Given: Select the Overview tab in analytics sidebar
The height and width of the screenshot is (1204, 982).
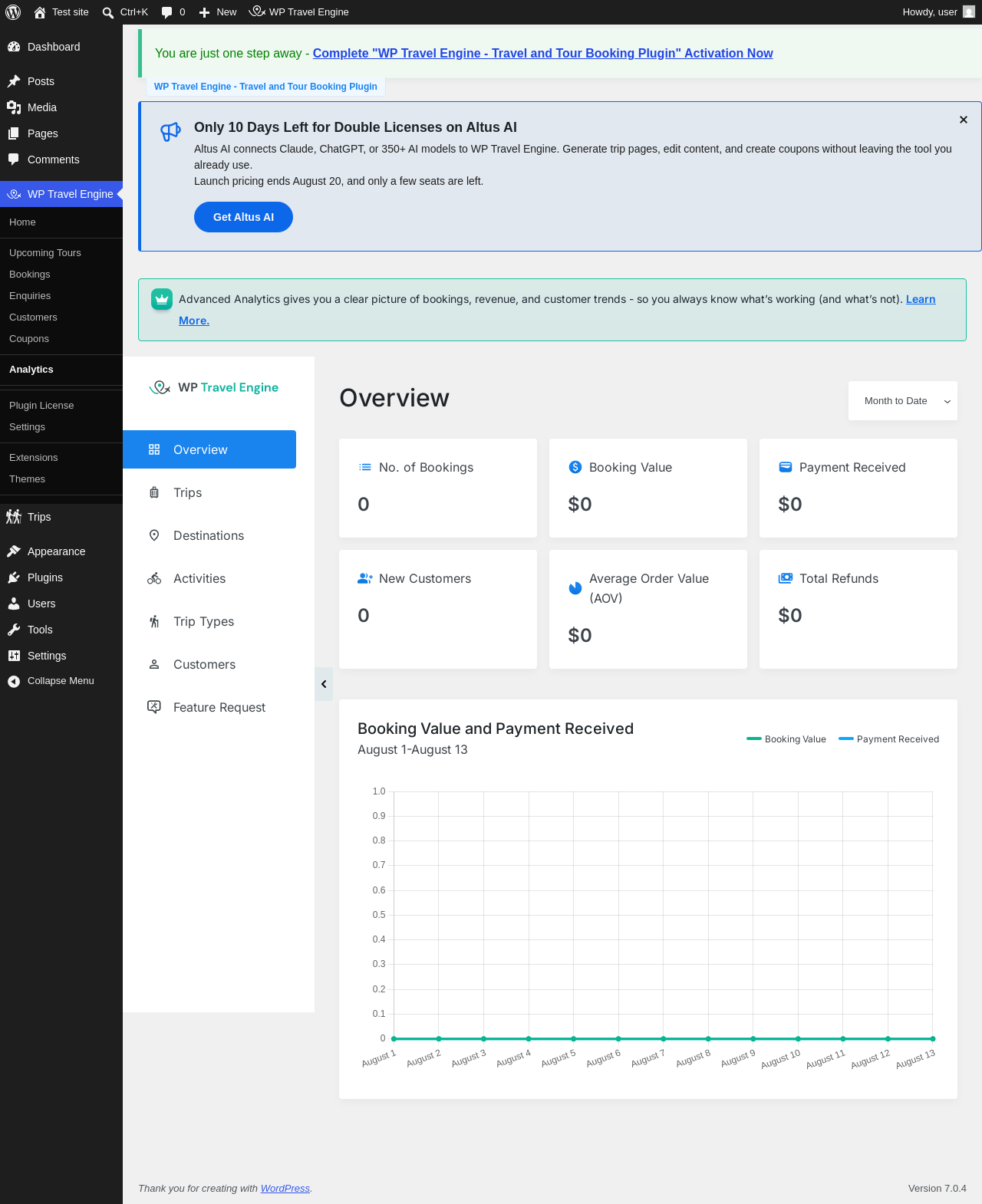Looking at the screenshot, I should [209, 449].
